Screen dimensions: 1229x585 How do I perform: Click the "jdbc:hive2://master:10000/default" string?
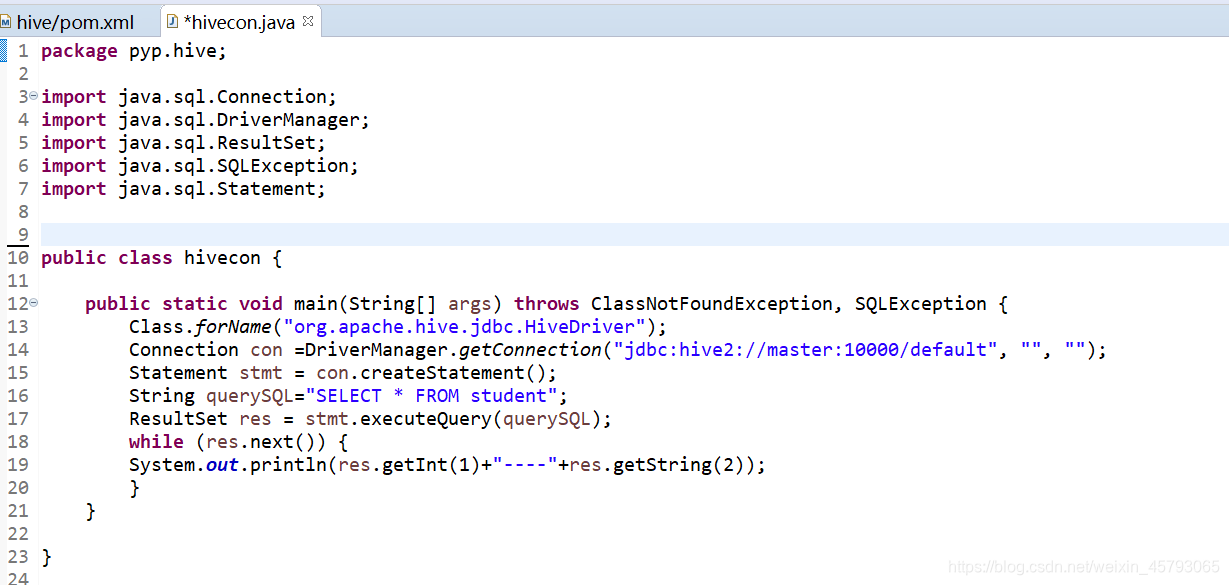coord(806,350)
